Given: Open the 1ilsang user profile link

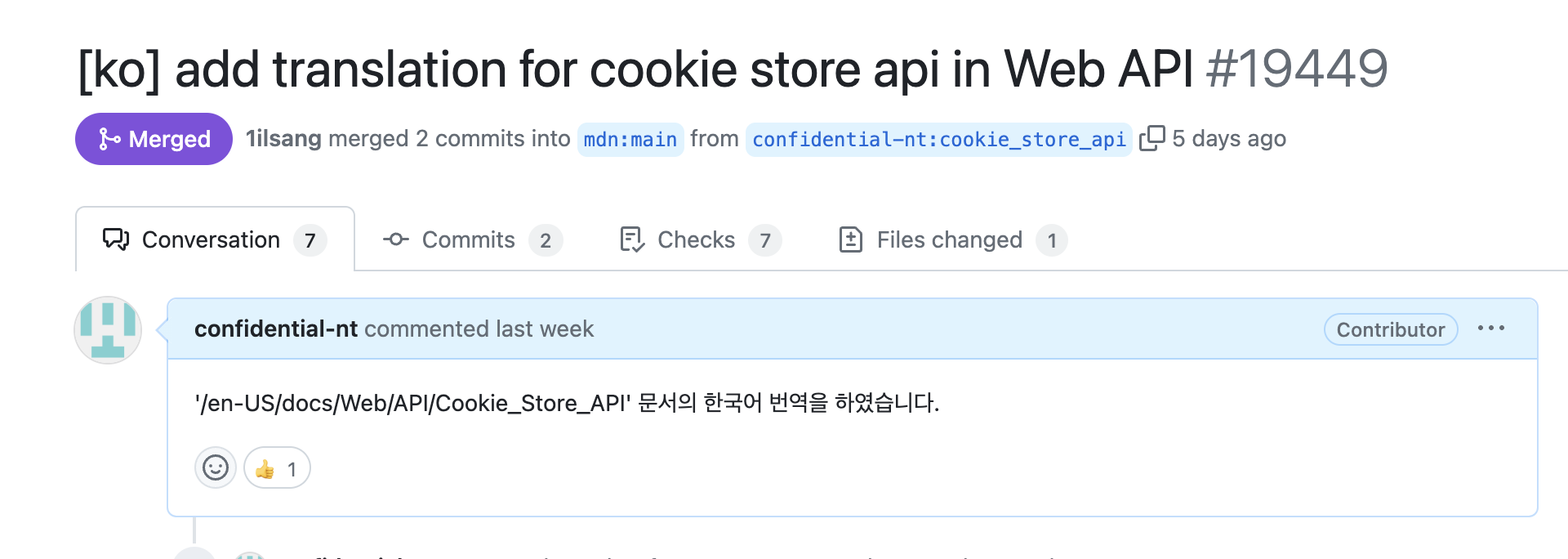Looking at the screenshot, I should 283,139.
